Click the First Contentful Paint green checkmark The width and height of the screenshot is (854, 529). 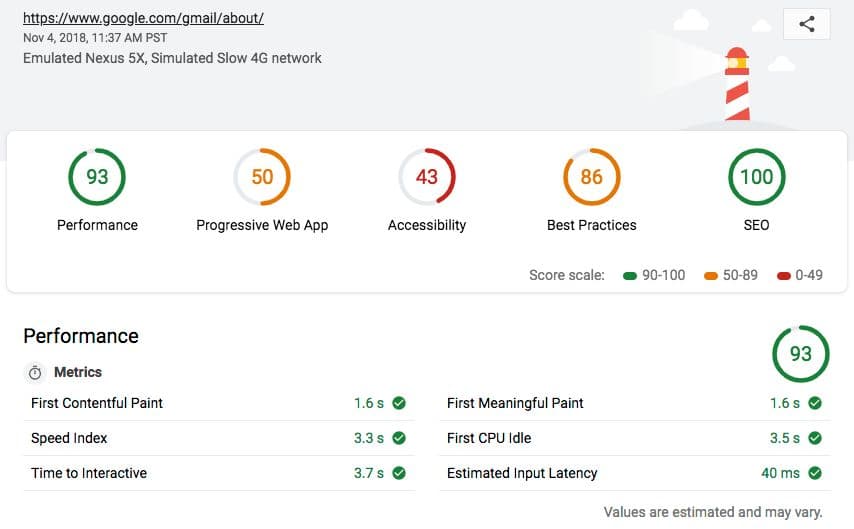tap(399, 403)
